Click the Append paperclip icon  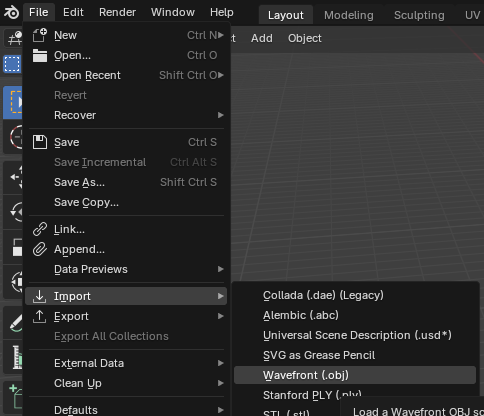40,249
